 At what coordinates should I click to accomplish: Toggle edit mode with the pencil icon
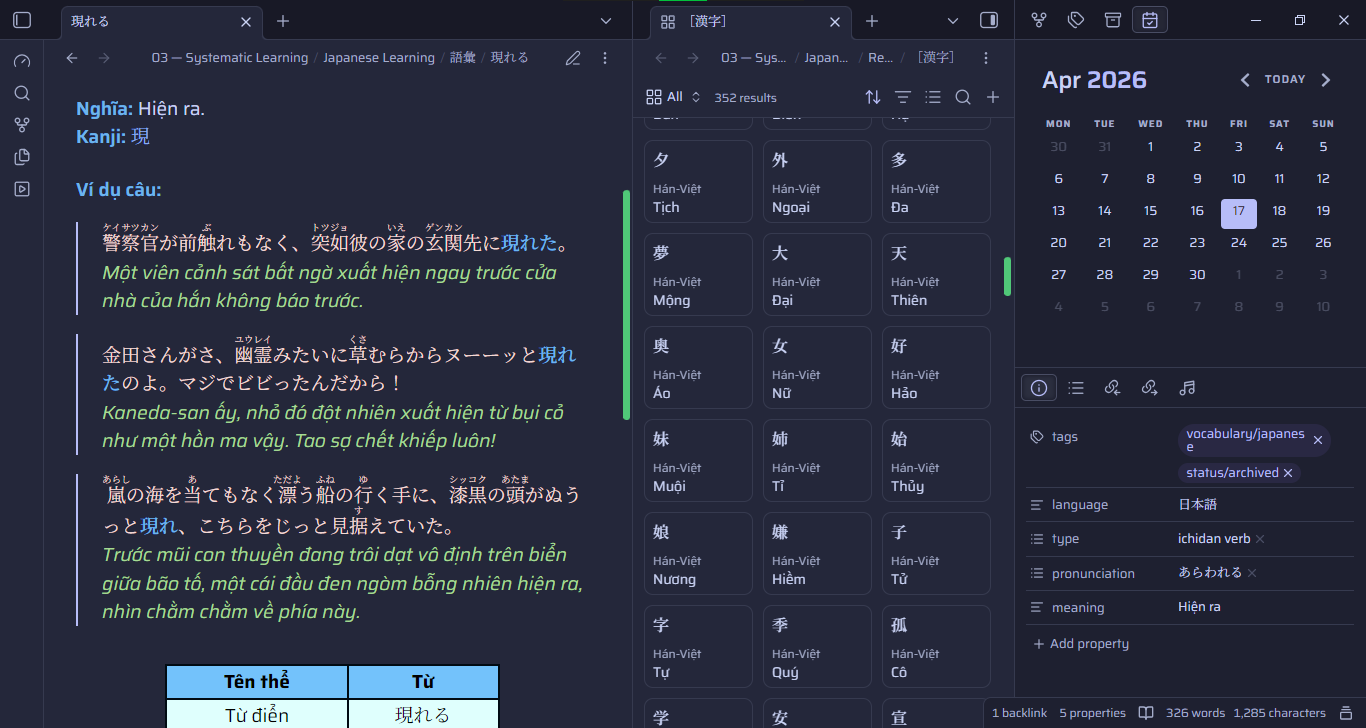point(573,58)
